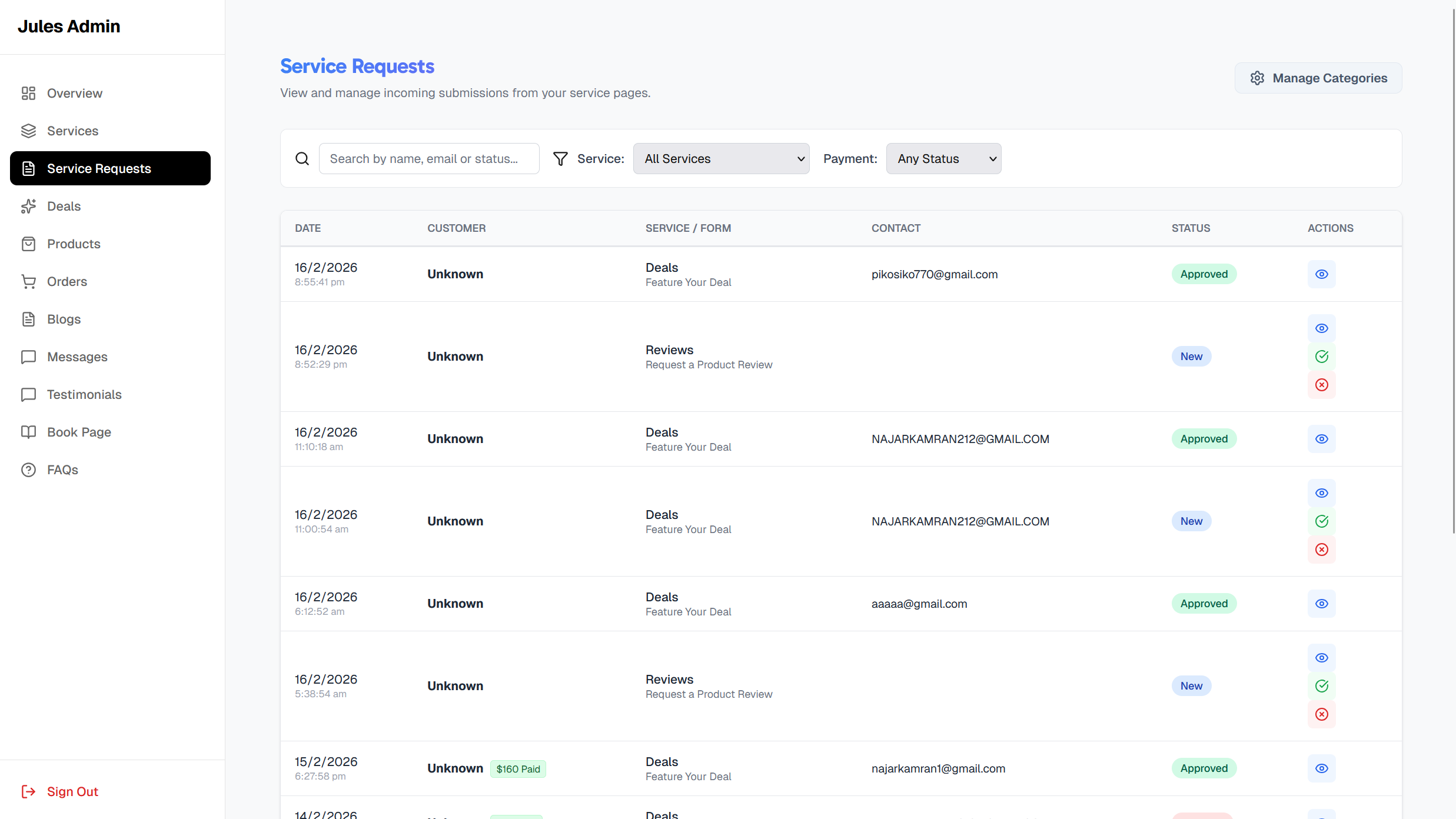Click the search magnifier icon
Image resolution: width=1456 pixels, height=819 pixels.
302,158
